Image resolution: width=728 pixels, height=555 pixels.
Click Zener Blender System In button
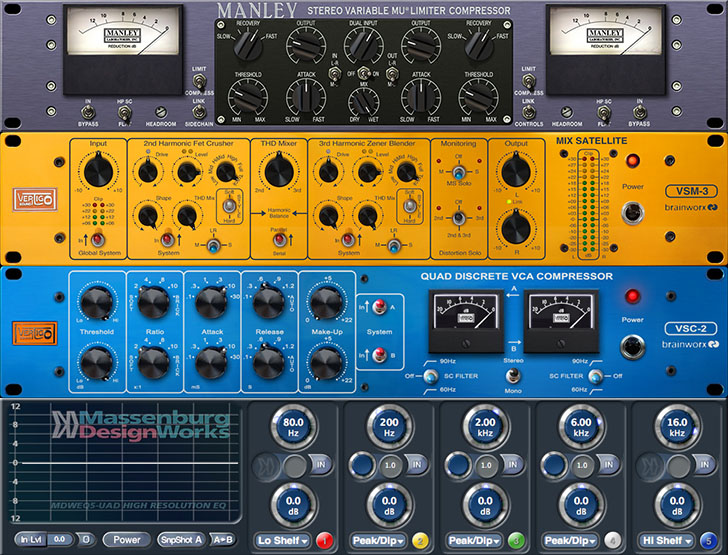point(347,239)
